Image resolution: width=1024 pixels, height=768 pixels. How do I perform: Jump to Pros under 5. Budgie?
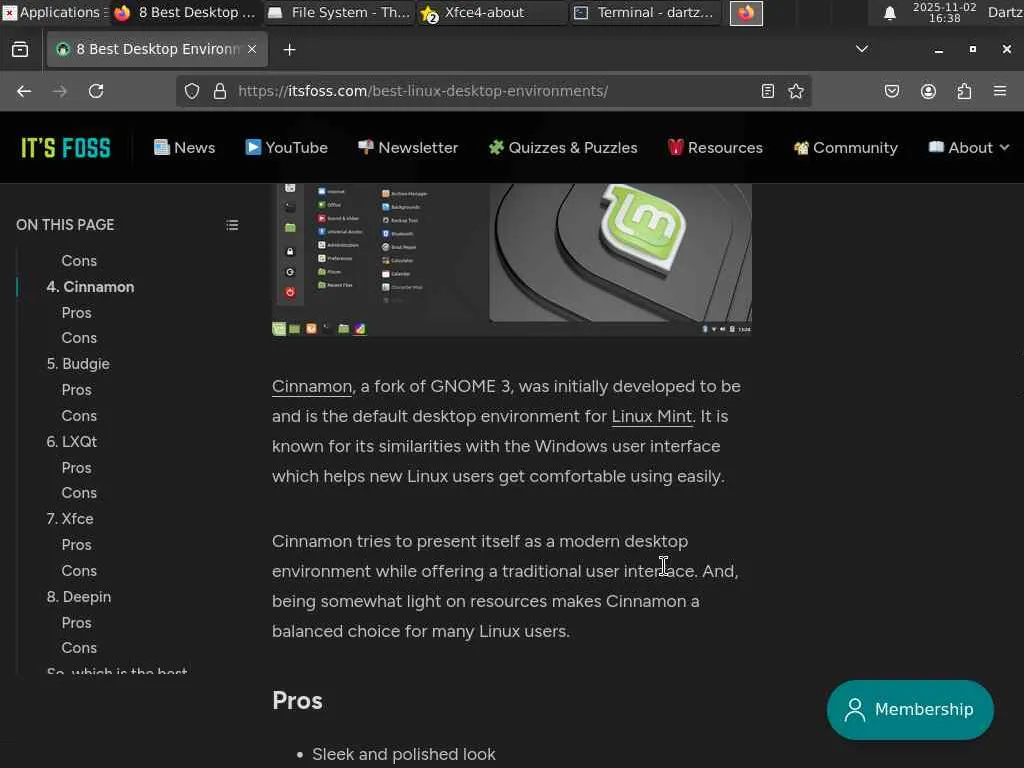pyautogui.click(x=76, y=390)
